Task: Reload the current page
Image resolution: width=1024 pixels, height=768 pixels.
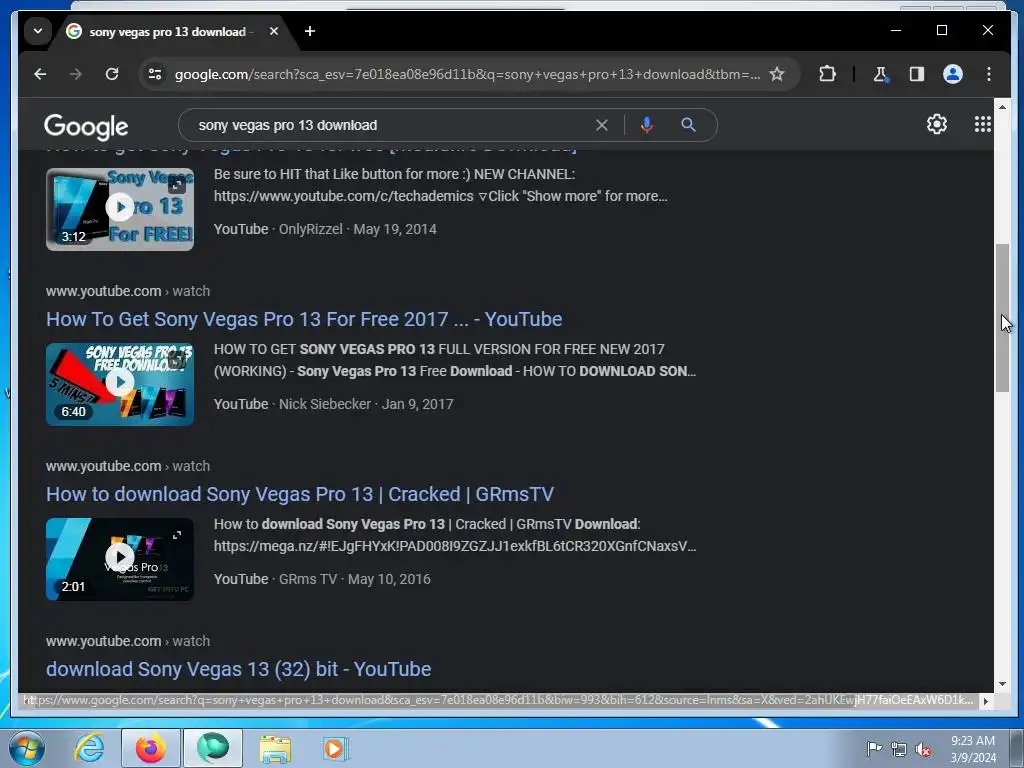Action: [112, 74]
